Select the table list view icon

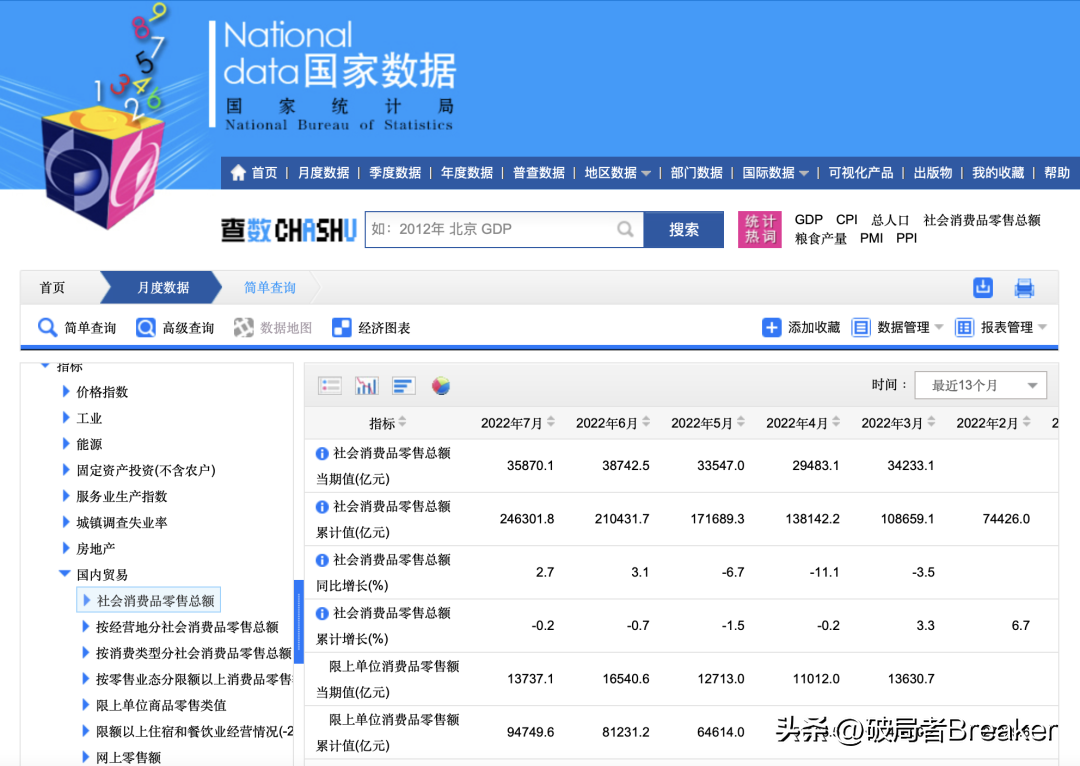[330, 385]
